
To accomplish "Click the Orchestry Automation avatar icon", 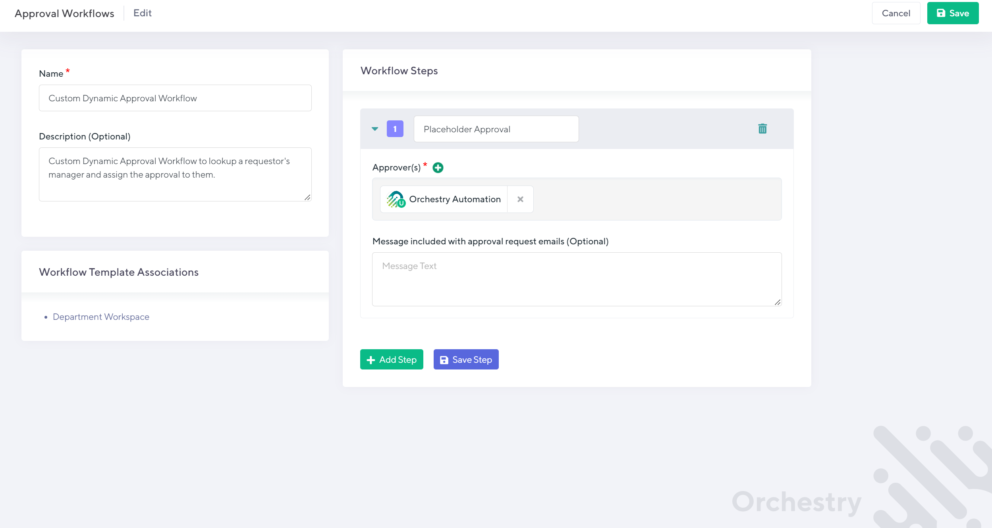I will click(396, 199).
